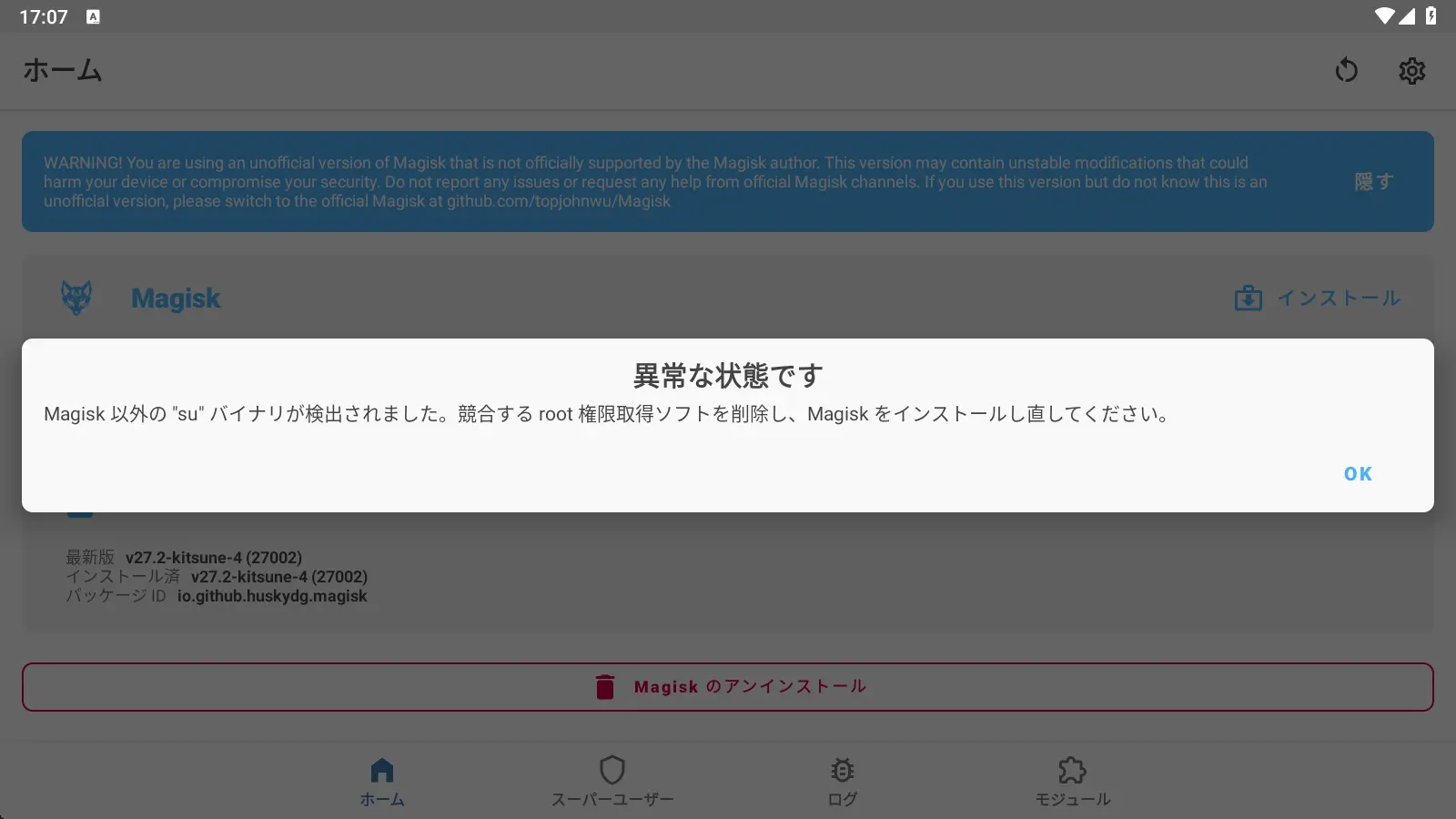The image size is (1456, 819).
Task: Click the Magisk card heading
Action: [176, 298]
